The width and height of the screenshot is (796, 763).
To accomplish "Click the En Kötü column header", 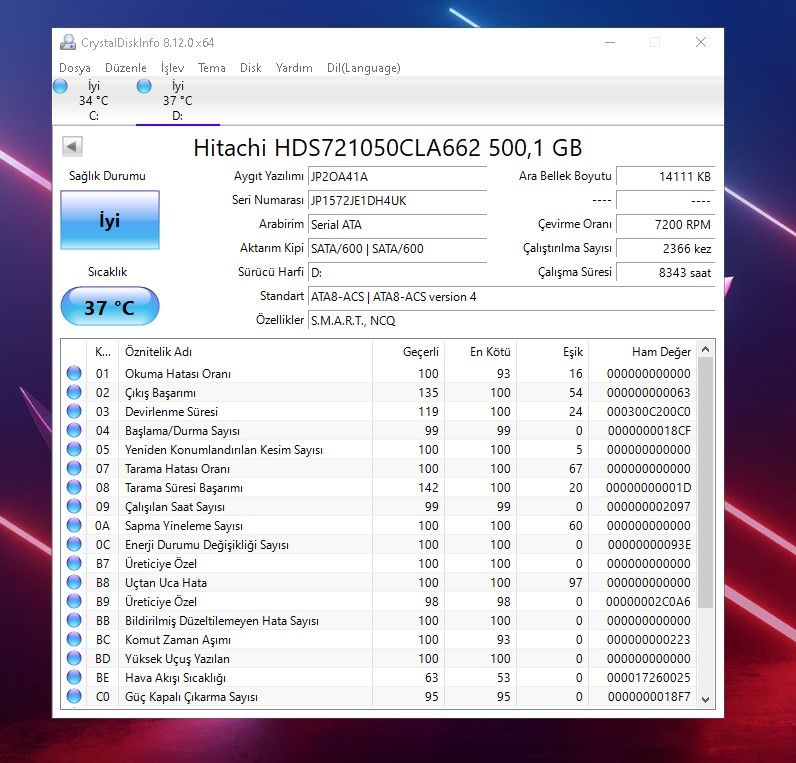I will (480, 351).
